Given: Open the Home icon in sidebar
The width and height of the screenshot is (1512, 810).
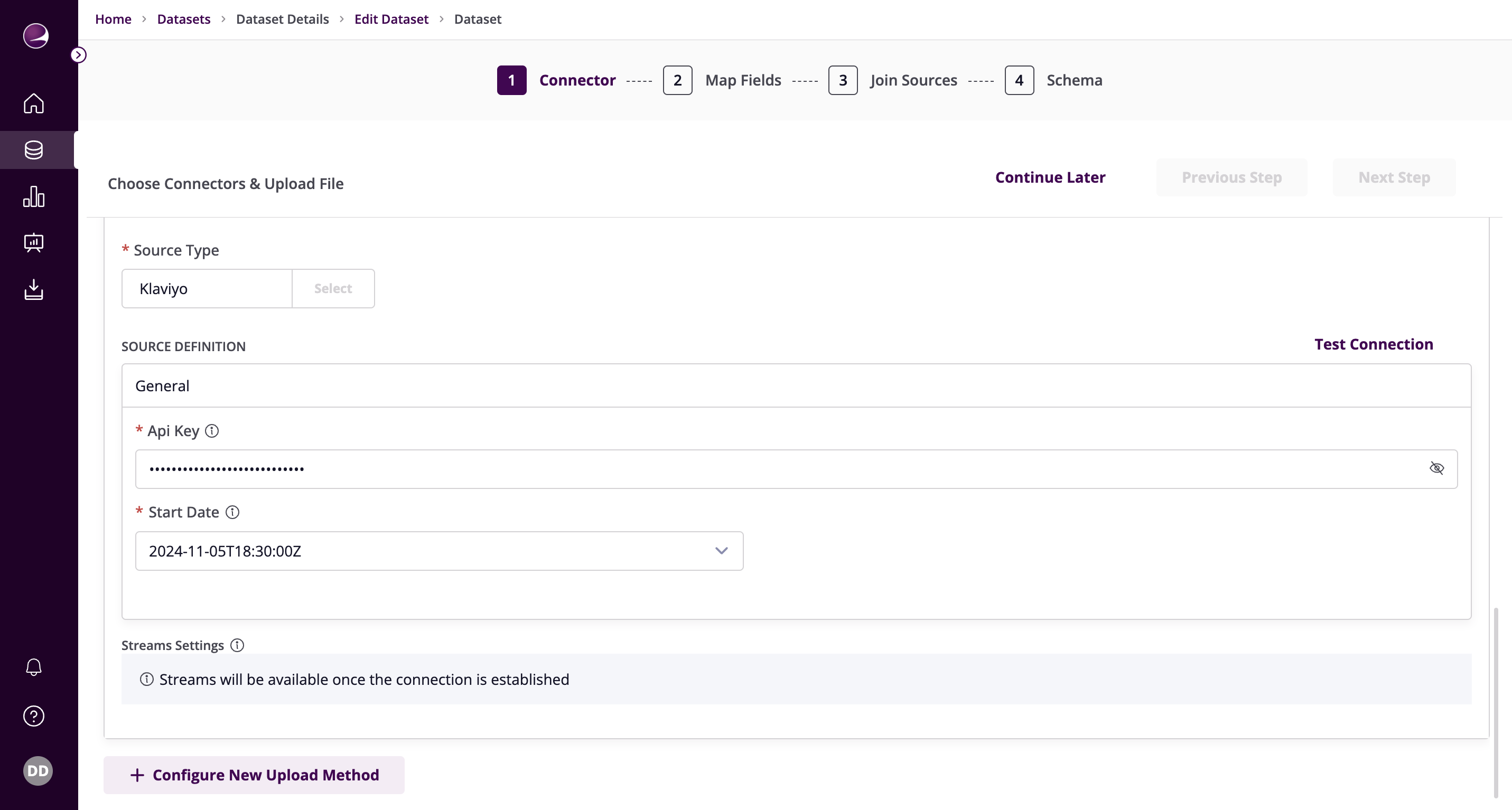Looking at the screenshot, I should click(33, 103).
